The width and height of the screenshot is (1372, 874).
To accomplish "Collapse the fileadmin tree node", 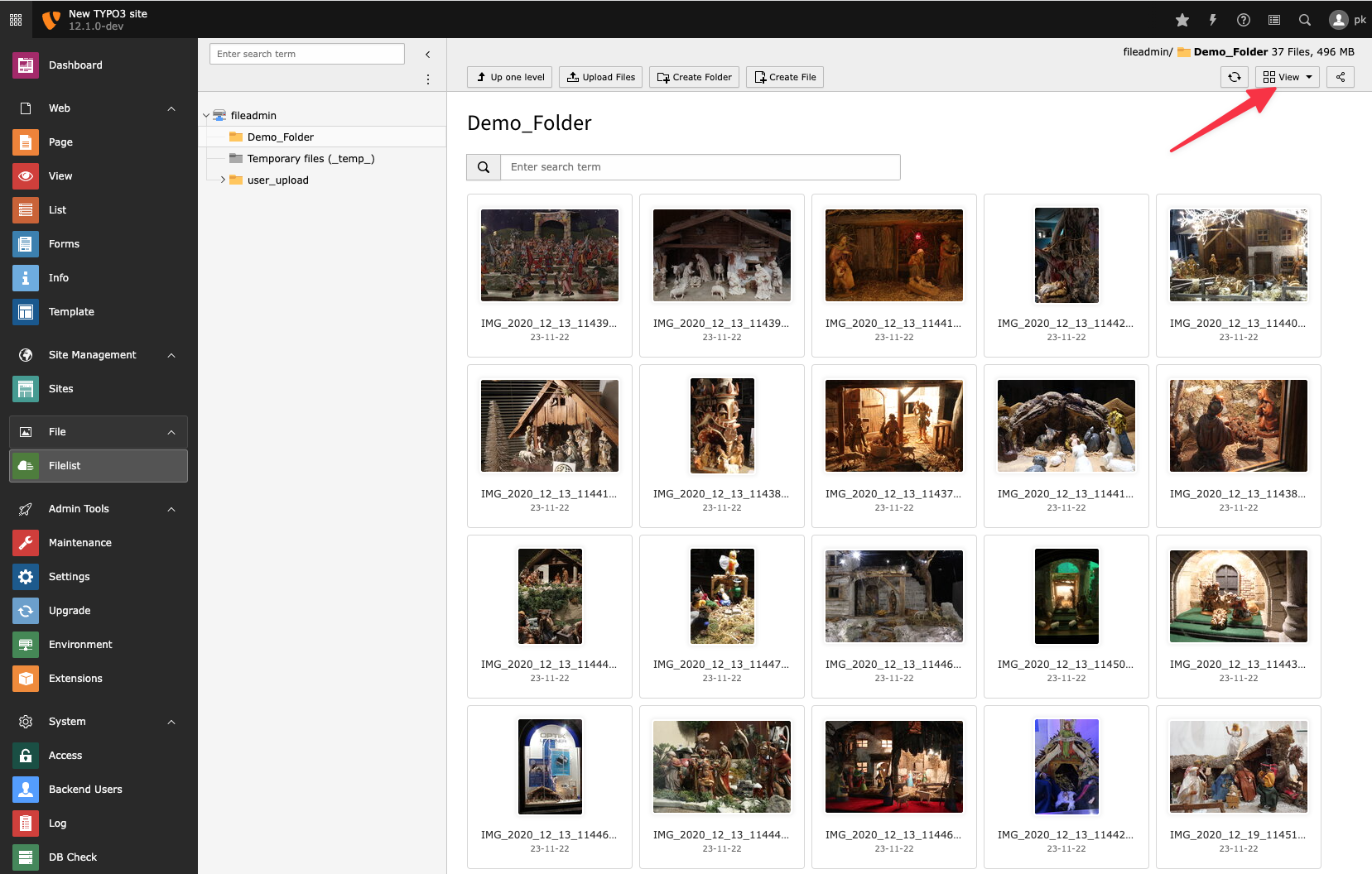I will (206, 116).
